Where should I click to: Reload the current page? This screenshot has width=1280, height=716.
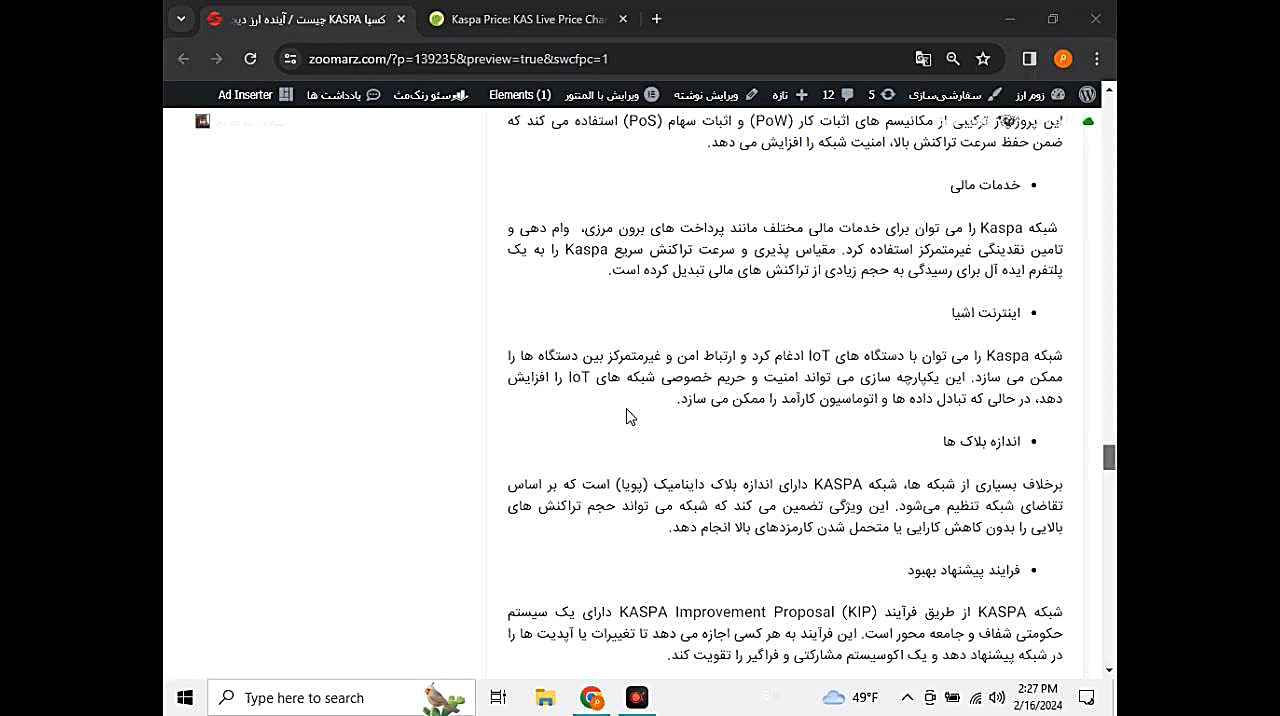click(250, 59)
